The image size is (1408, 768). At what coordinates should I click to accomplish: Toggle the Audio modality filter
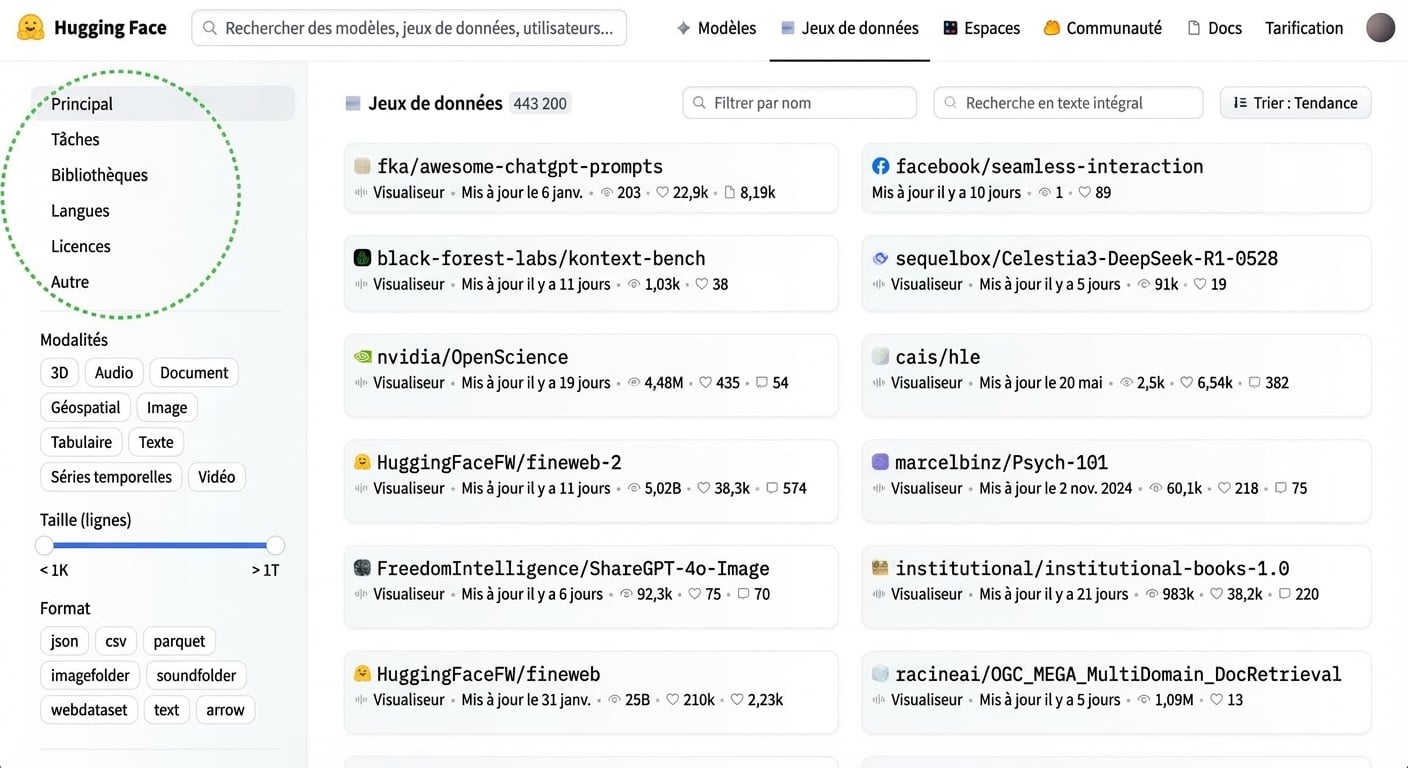[x=114, y=373]
